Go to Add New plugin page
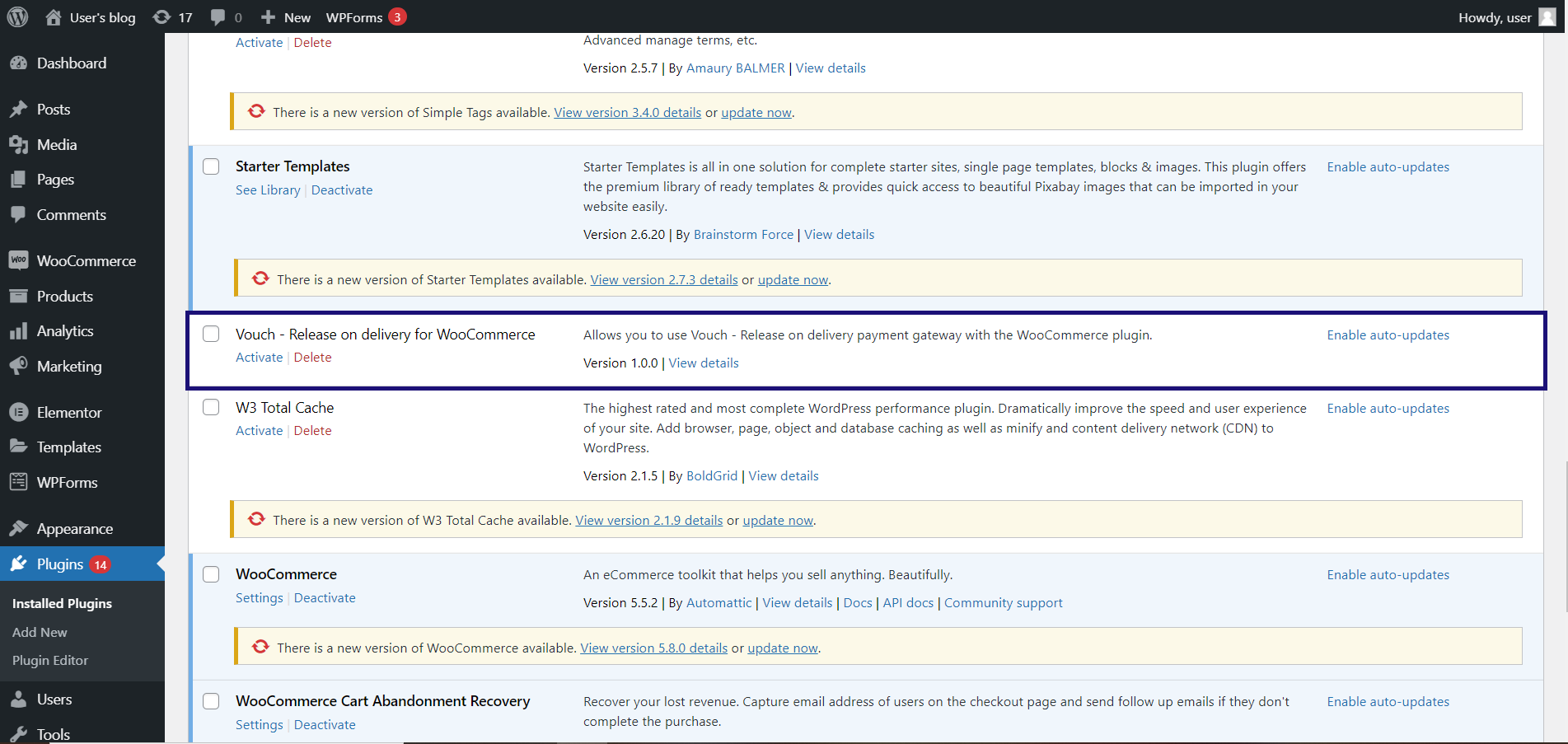Viewport: 1568px width, 744px height. 40,632
